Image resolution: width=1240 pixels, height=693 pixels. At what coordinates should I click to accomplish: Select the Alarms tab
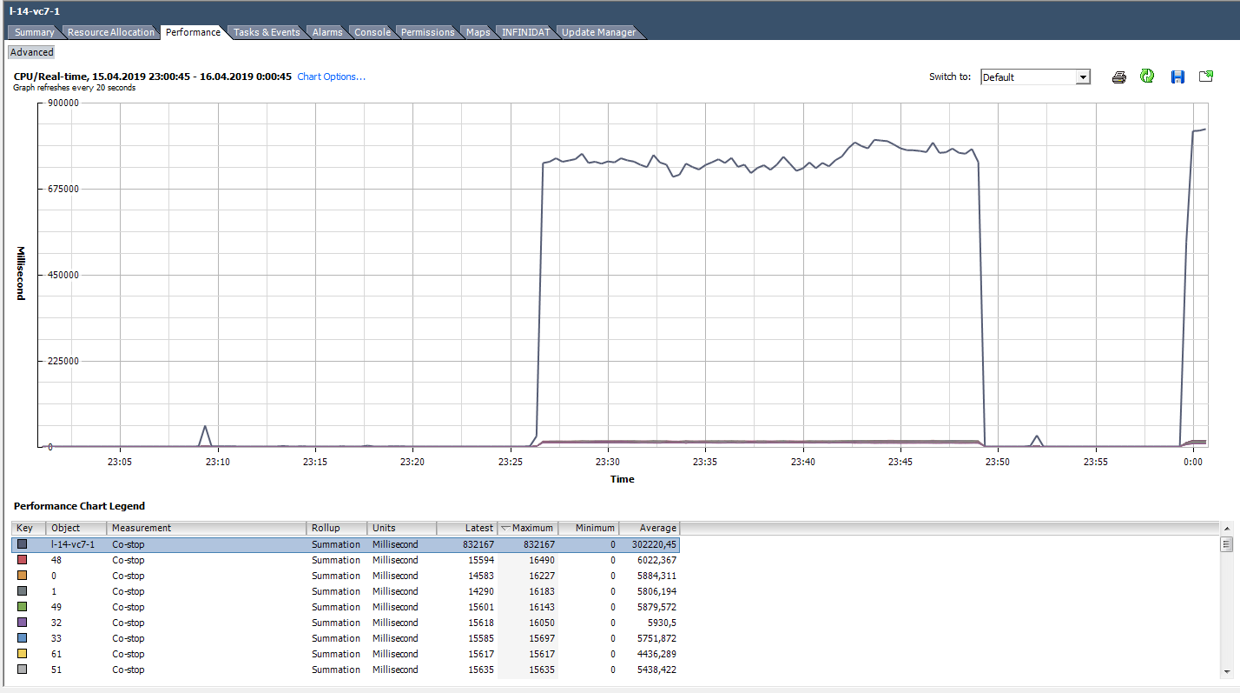click(x=327, y=31)
